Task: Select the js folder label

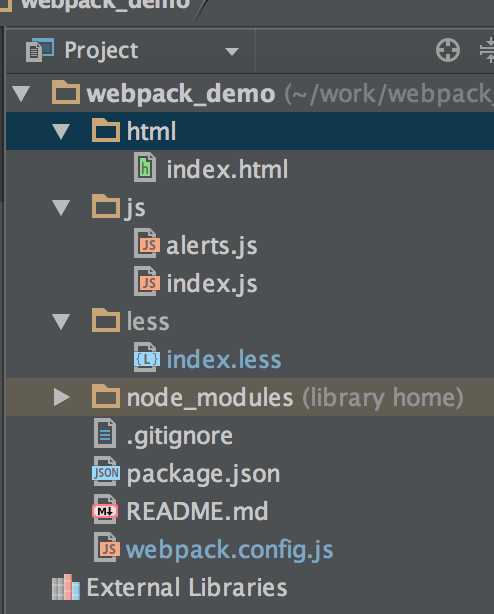Action: coord(135,209)
